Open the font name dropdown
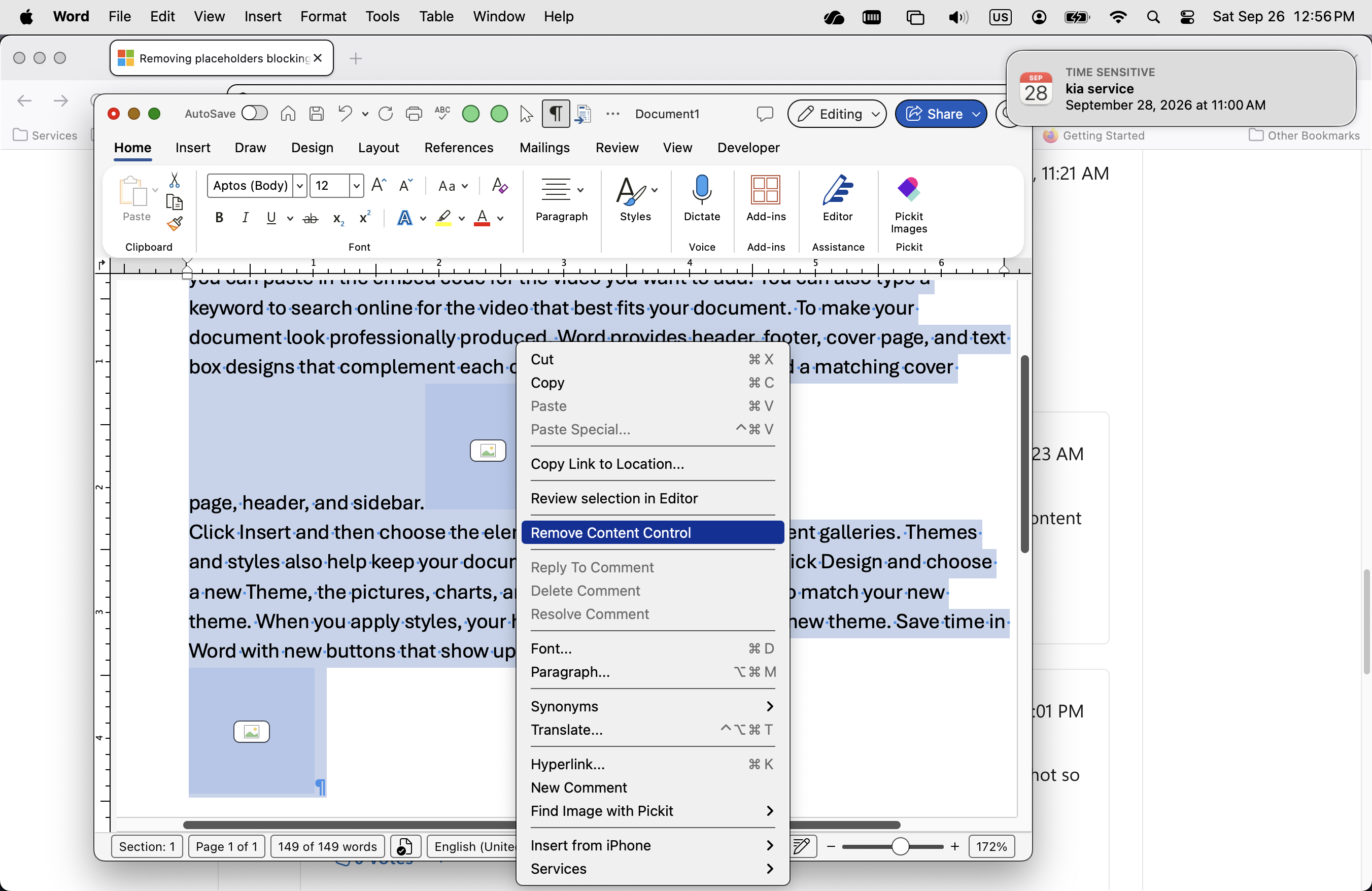Screen dimensions: 1372x891 pyautogui.click(x=300, y=186)
